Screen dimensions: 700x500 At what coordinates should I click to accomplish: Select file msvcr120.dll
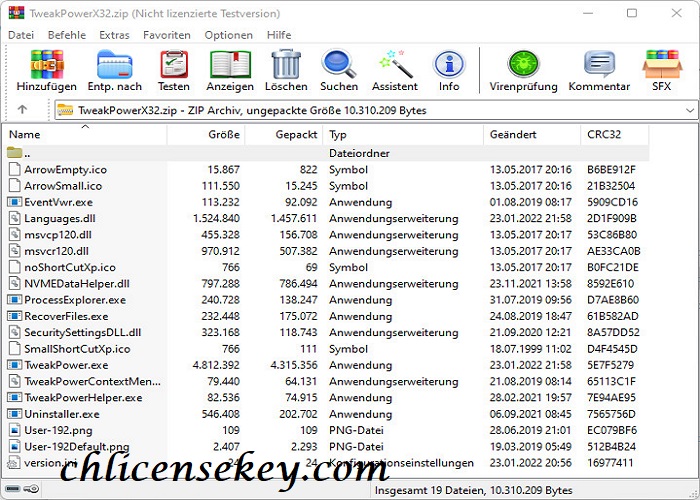click(56, 251)
